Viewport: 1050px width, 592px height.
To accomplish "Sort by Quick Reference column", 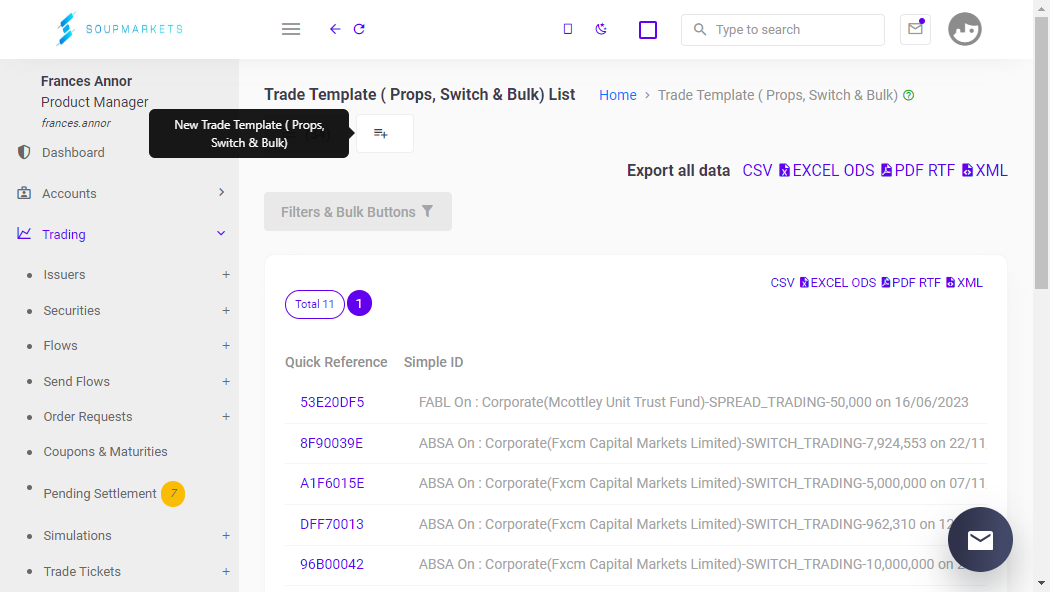I will pos(336,362).
